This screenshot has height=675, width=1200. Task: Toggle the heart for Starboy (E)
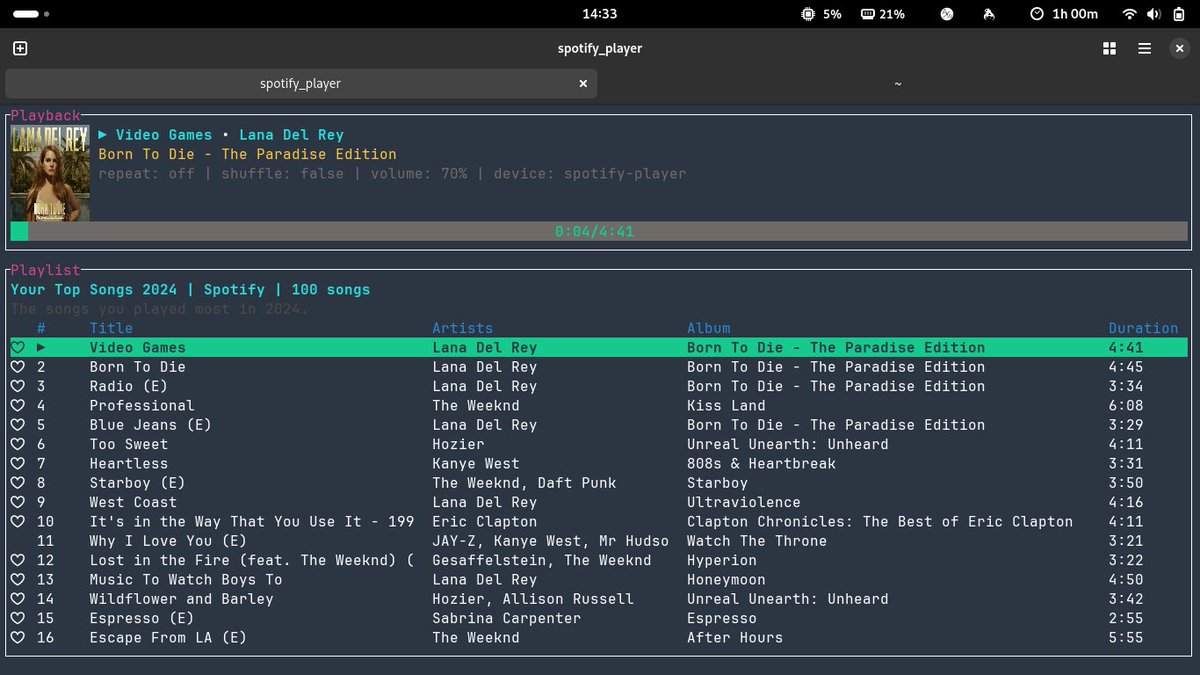(17, 483)
